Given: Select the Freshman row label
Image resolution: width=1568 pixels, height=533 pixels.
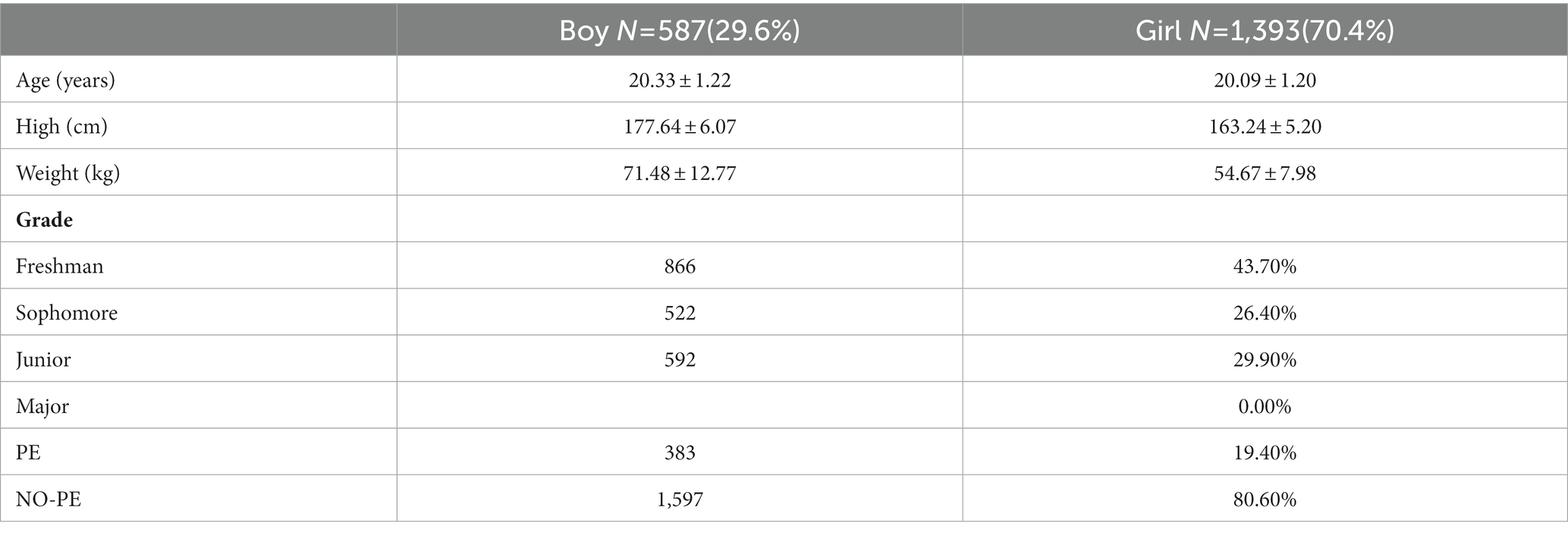Looking at the screenshot, I should (59, 266).
